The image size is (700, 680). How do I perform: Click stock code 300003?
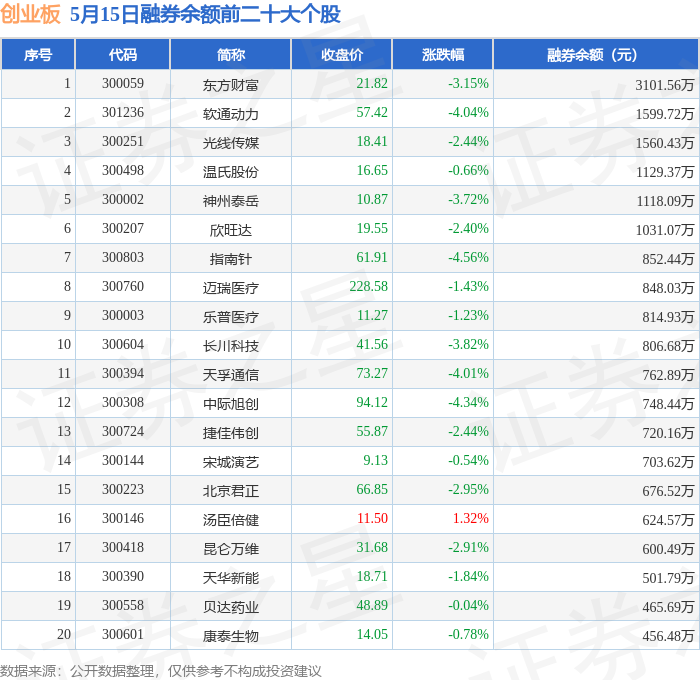(x=123, y=316)
